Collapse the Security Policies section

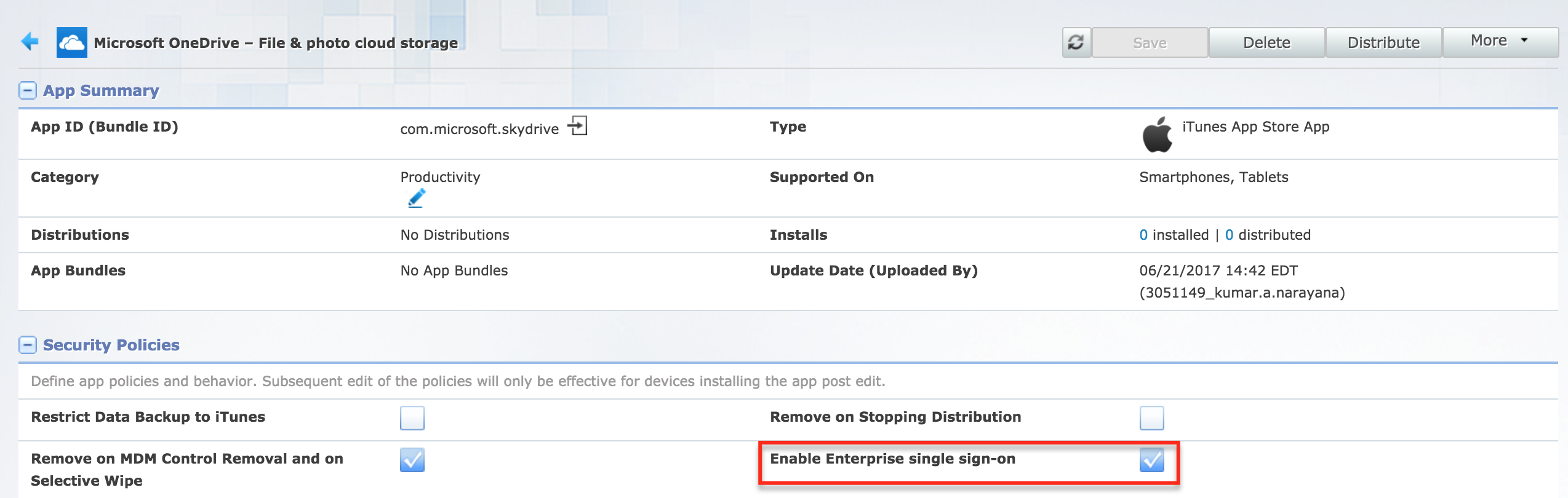coord(28,345)
